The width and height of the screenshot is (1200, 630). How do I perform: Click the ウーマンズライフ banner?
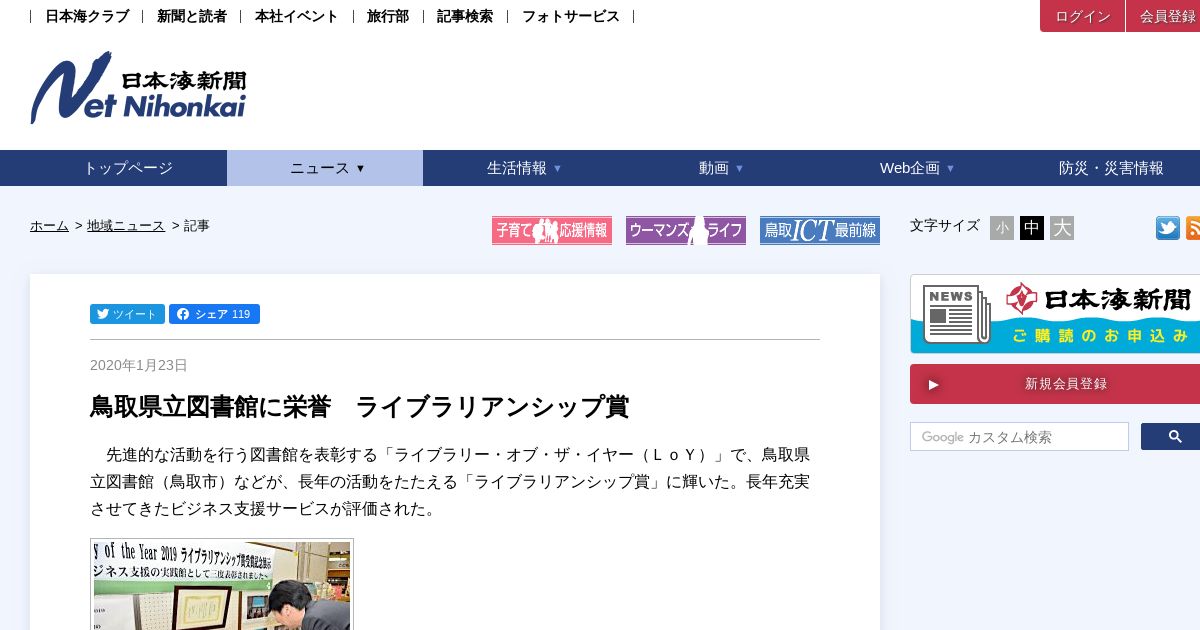pyautogui.click(x=686, y=230)
